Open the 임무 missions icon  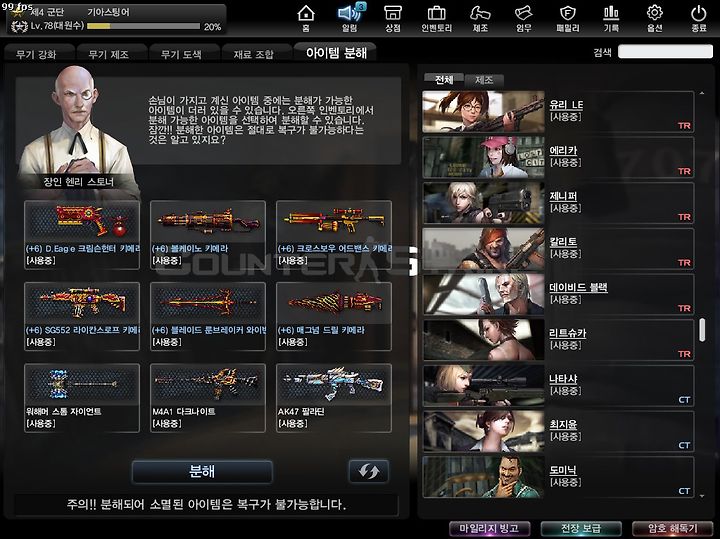[x=523, y=17]
